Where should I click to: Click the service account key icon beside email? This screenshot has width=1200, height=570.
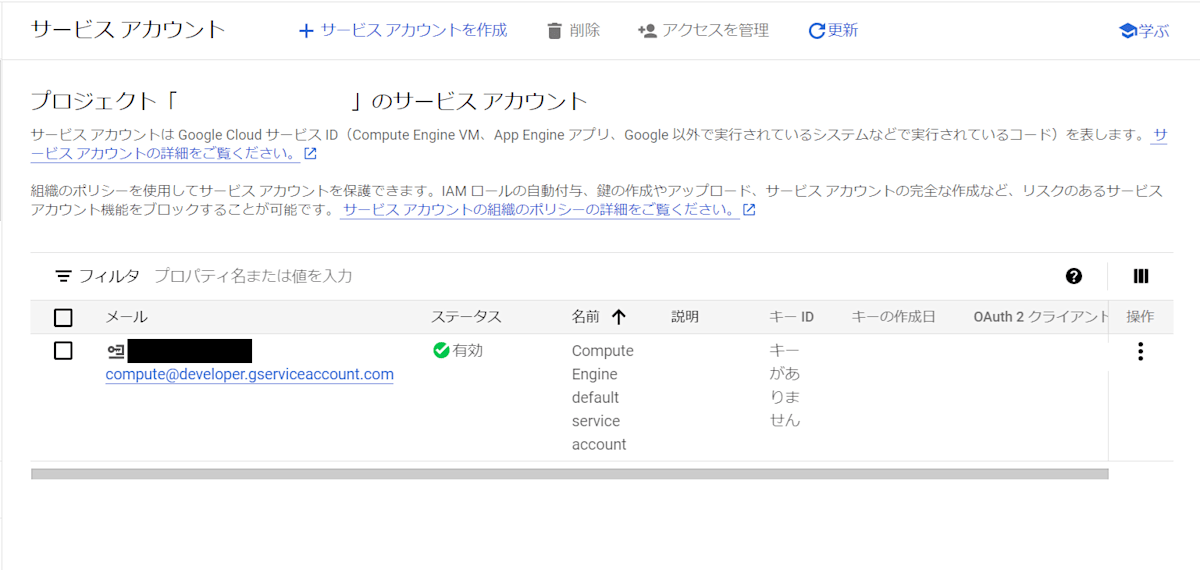point(115,351)
